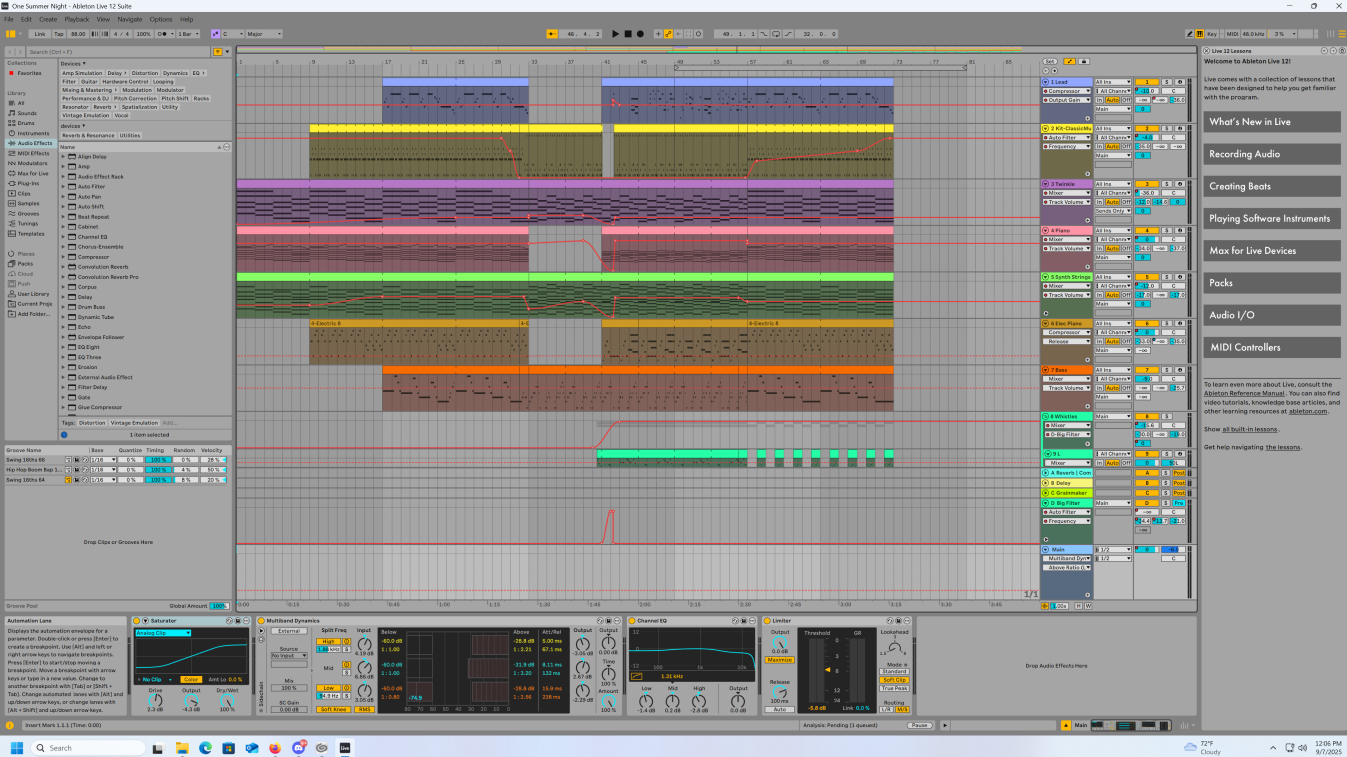This screenshot has height=757, width=1347.
Task: Open the quantization menu showing 1 Bar
Action: [x=188, y=34]
